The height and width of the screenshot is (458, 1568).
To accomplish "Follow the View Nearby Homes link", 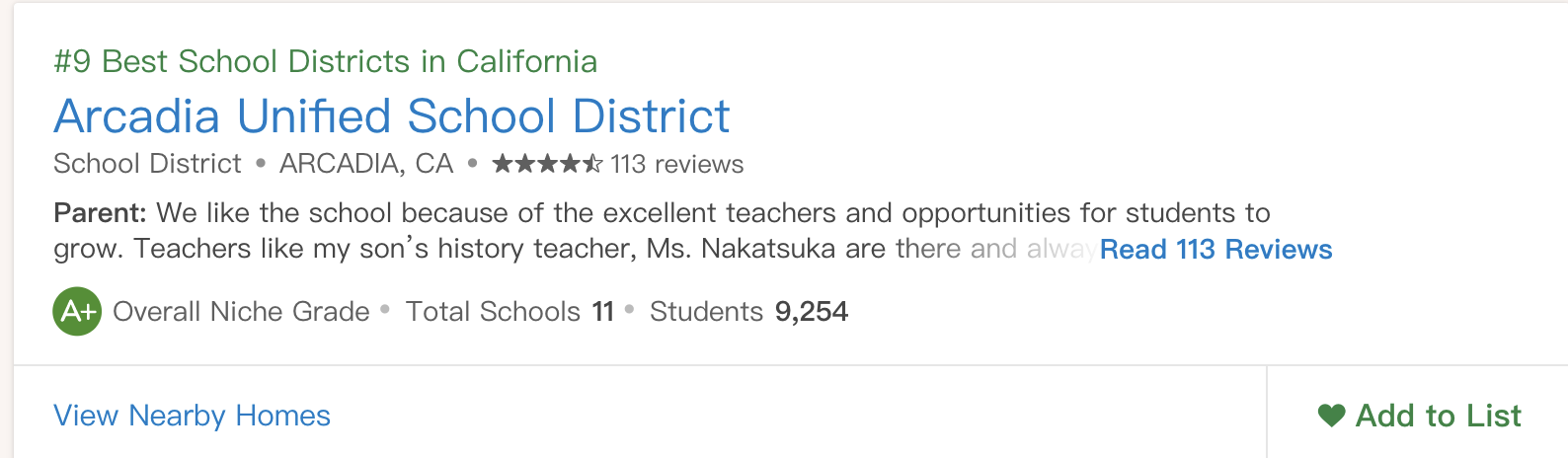I will pos(192,416).
